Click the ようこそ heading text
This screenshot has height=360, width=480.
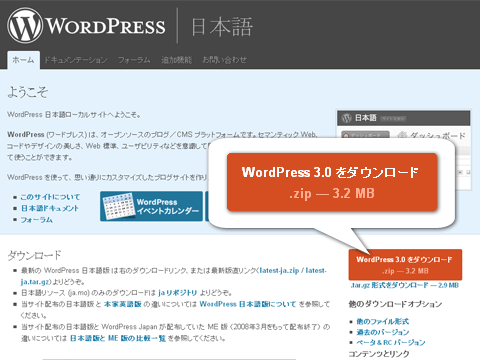pos(28,92)
